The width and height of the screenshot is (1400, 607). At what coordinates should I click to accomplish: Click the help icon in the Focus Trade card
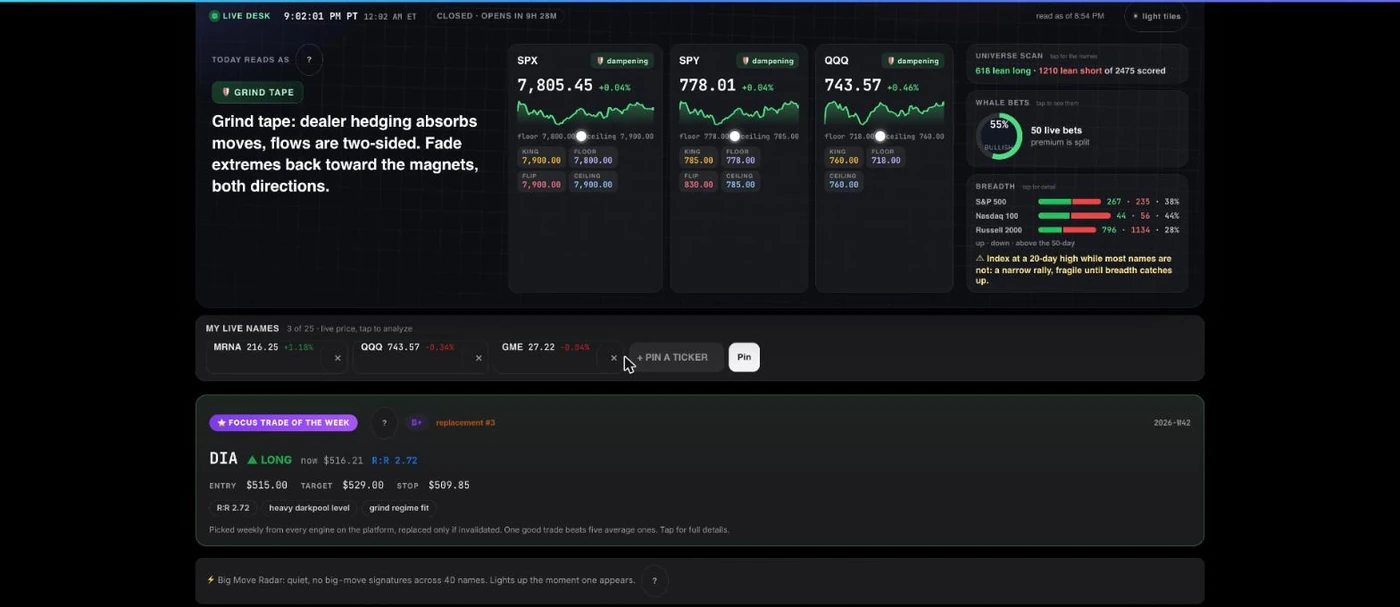click(x=384, y=423)
